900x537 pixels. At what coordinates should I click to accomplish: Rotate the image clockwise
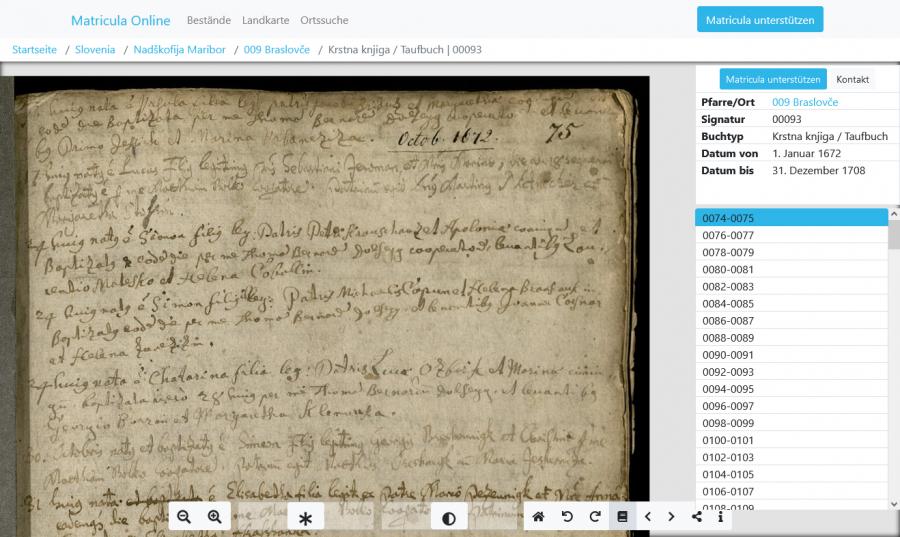tap(595, 517)
